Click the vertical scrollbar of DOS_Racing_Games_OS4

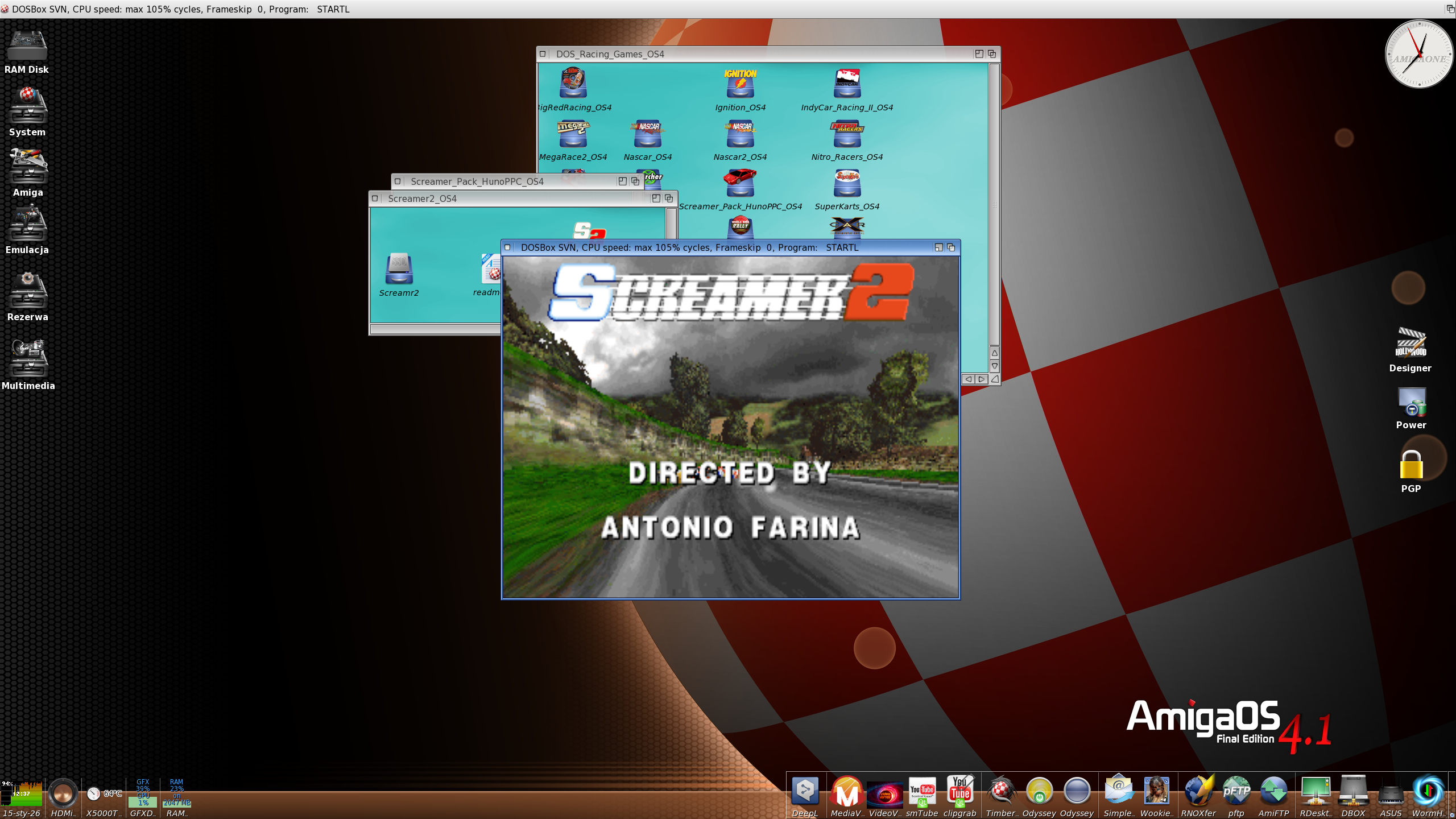pos(995,205)
